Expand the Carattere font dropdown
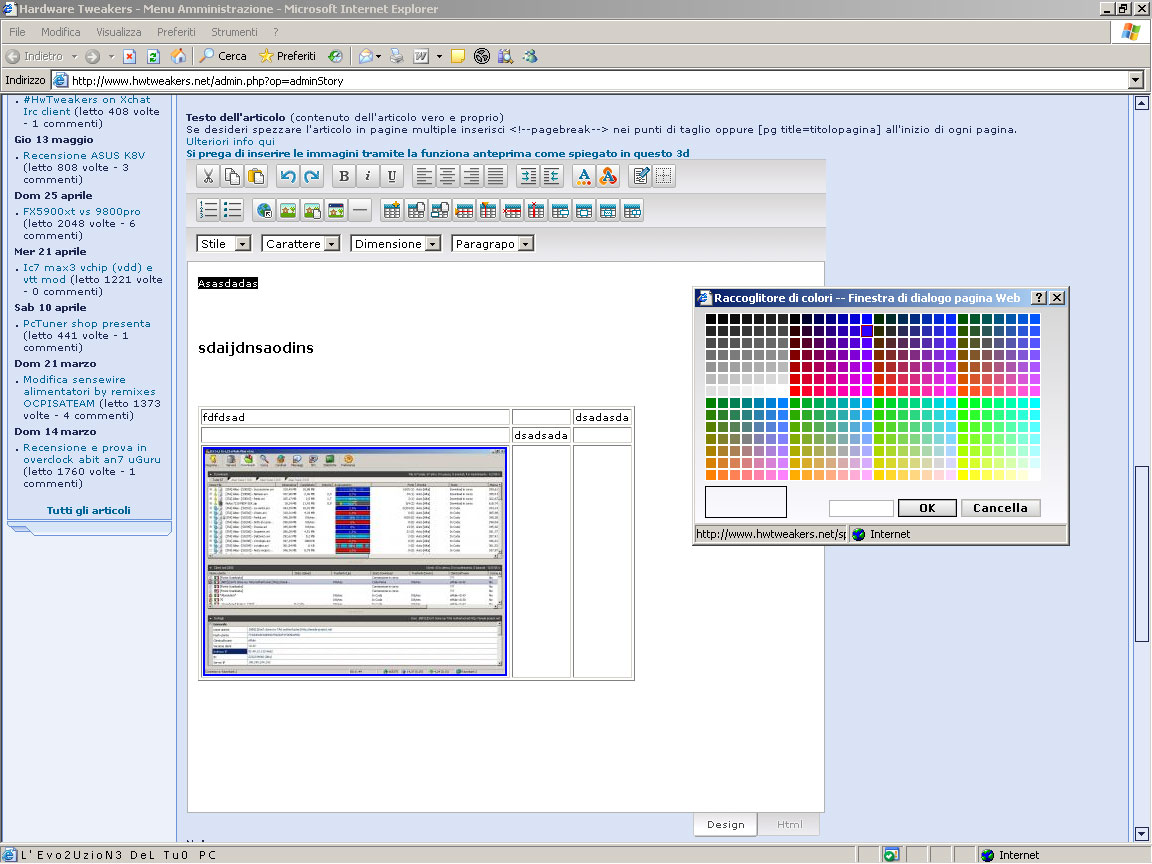 (x=331, y=244)
